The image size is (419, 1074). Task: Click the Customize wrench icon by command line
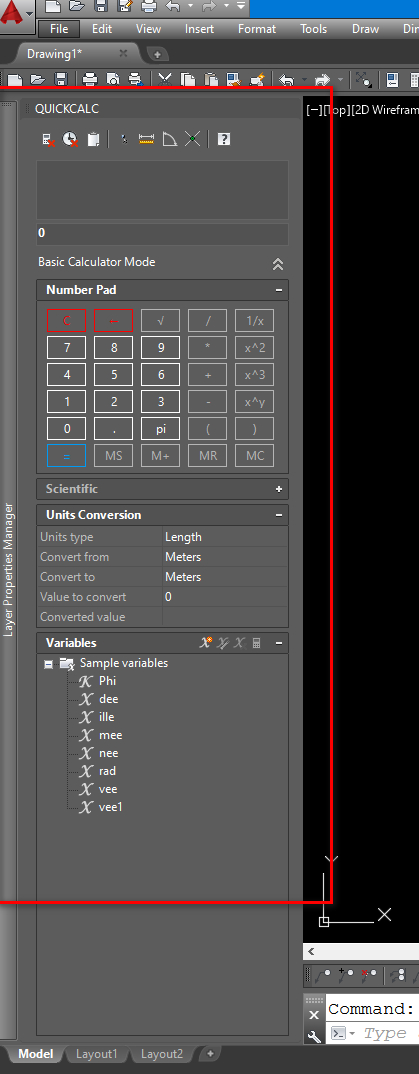[314, 1036]
